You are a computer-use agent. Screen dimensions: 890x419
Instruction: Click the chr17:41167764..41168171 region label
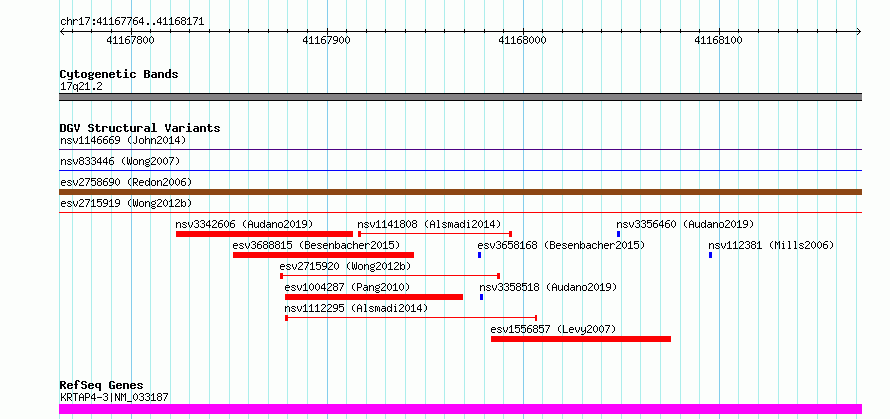[132, 22]
